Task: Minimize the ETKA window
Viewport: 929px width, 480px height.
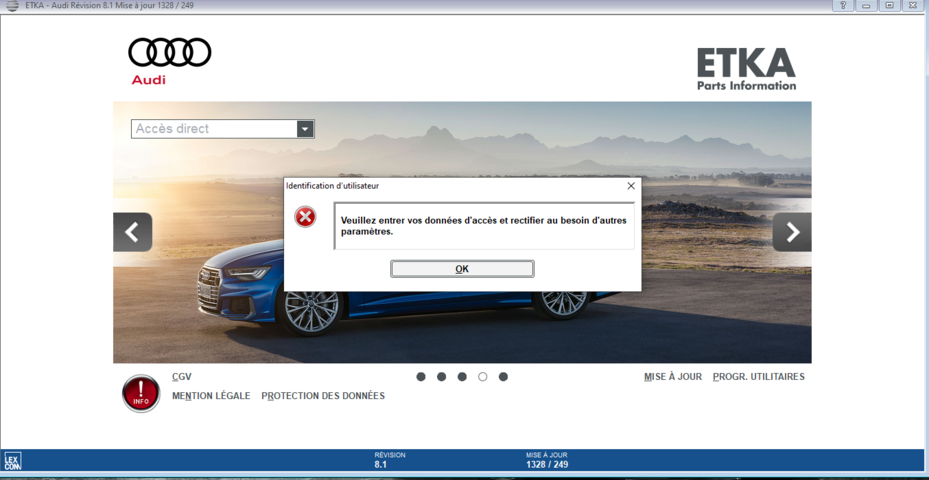Action: tap(866, 5)
